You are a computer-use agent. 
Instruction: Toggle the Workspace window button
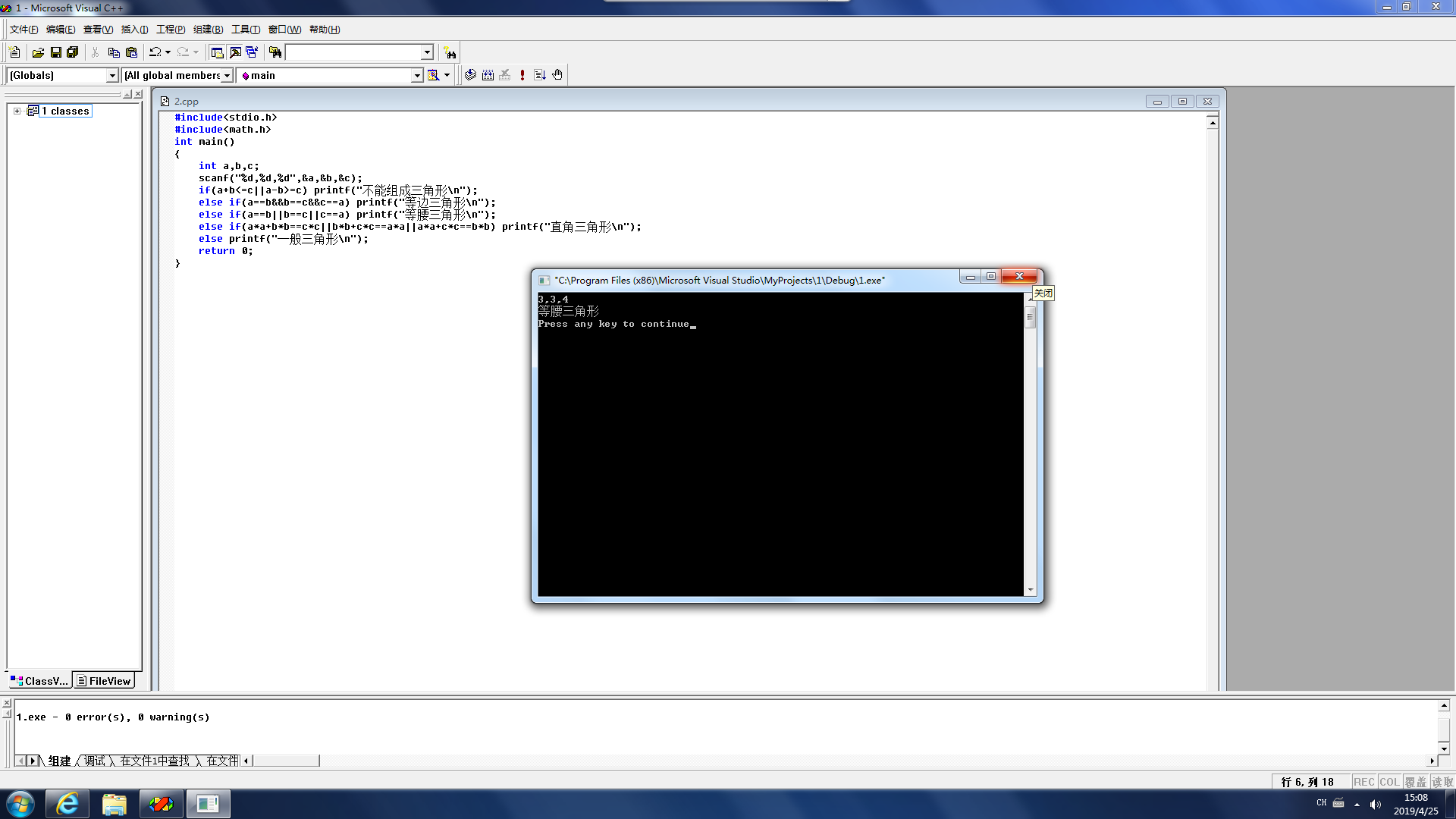point(217,52)
